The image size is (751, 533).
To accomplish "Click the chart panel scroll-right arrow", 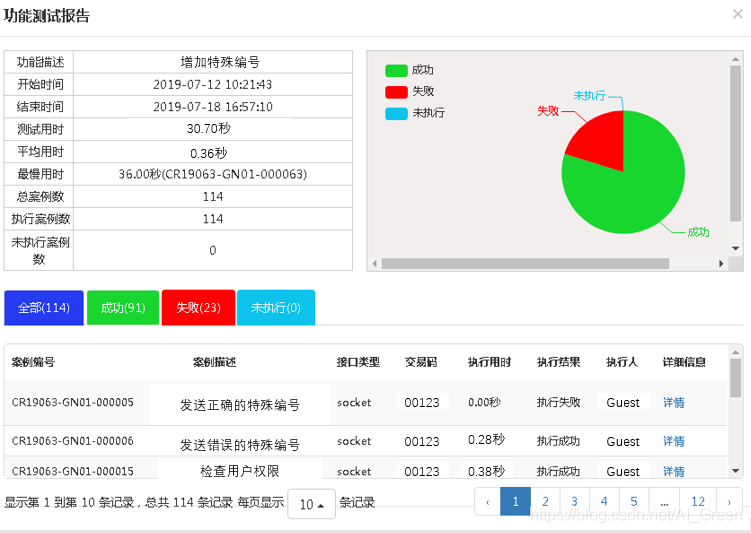I will point(721,263).
